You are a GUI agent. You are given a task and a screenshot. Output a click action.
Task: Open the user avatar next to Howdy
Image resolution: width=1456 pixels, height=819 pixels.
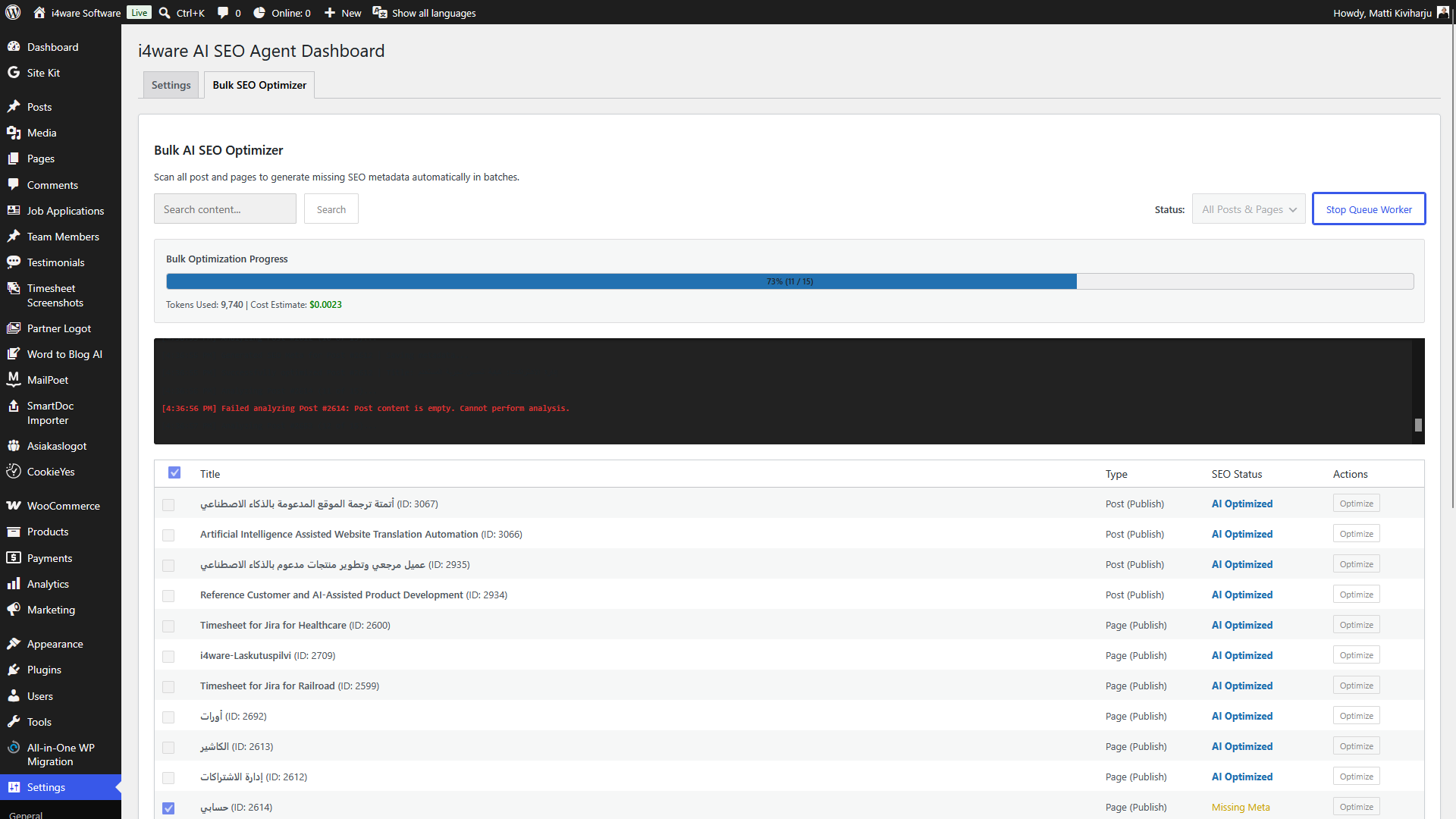1443,12
